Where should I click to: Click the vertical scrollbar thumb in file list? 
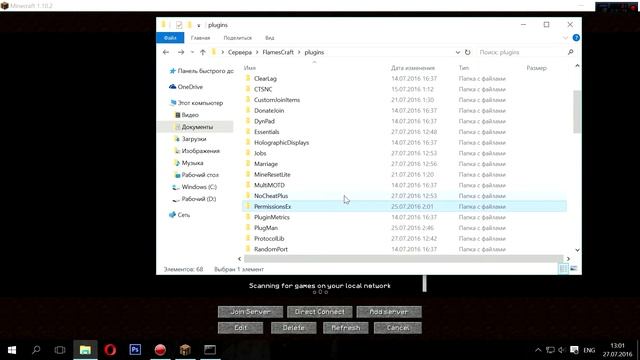577,112
